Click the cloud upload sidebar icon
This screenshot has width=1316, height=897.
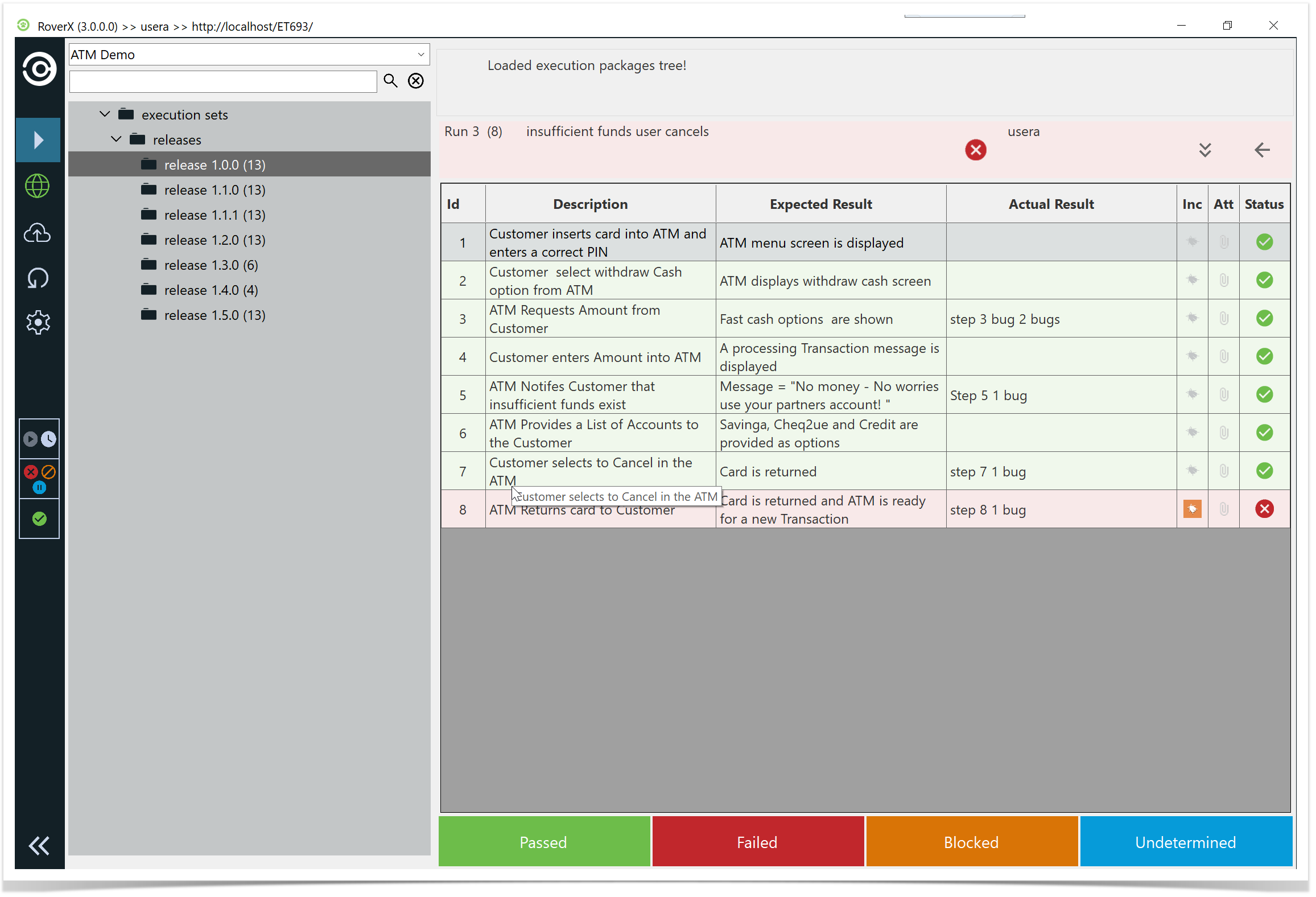click(38, 233)
